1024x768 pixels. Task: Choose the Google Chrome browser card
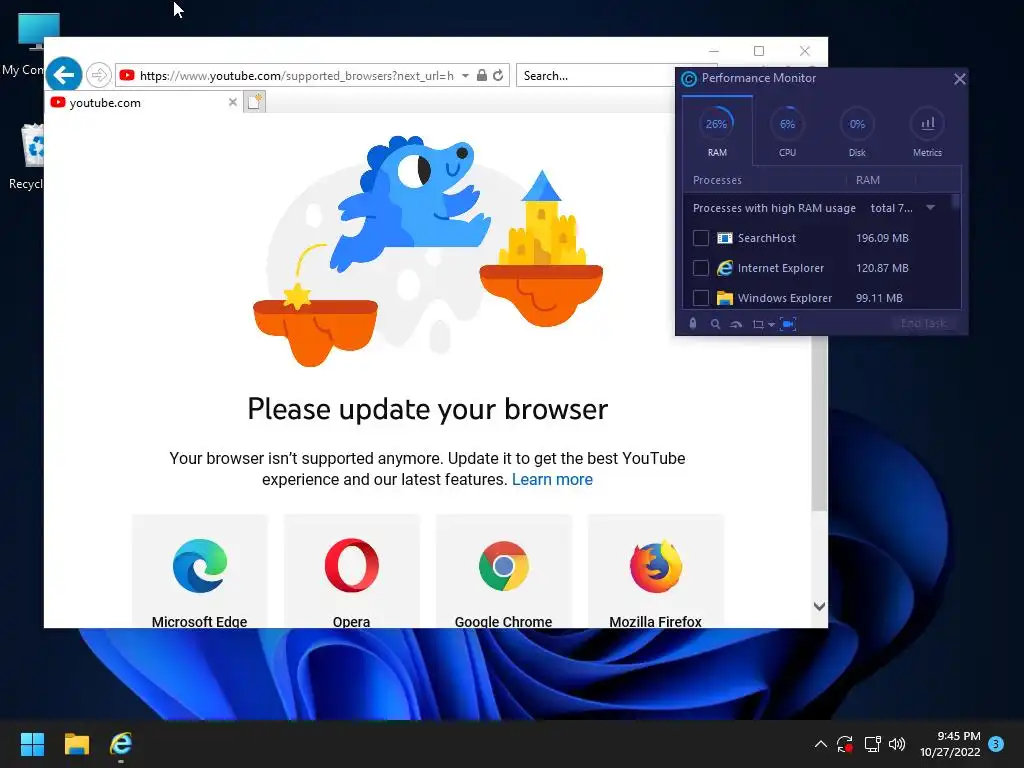point(504,571)
